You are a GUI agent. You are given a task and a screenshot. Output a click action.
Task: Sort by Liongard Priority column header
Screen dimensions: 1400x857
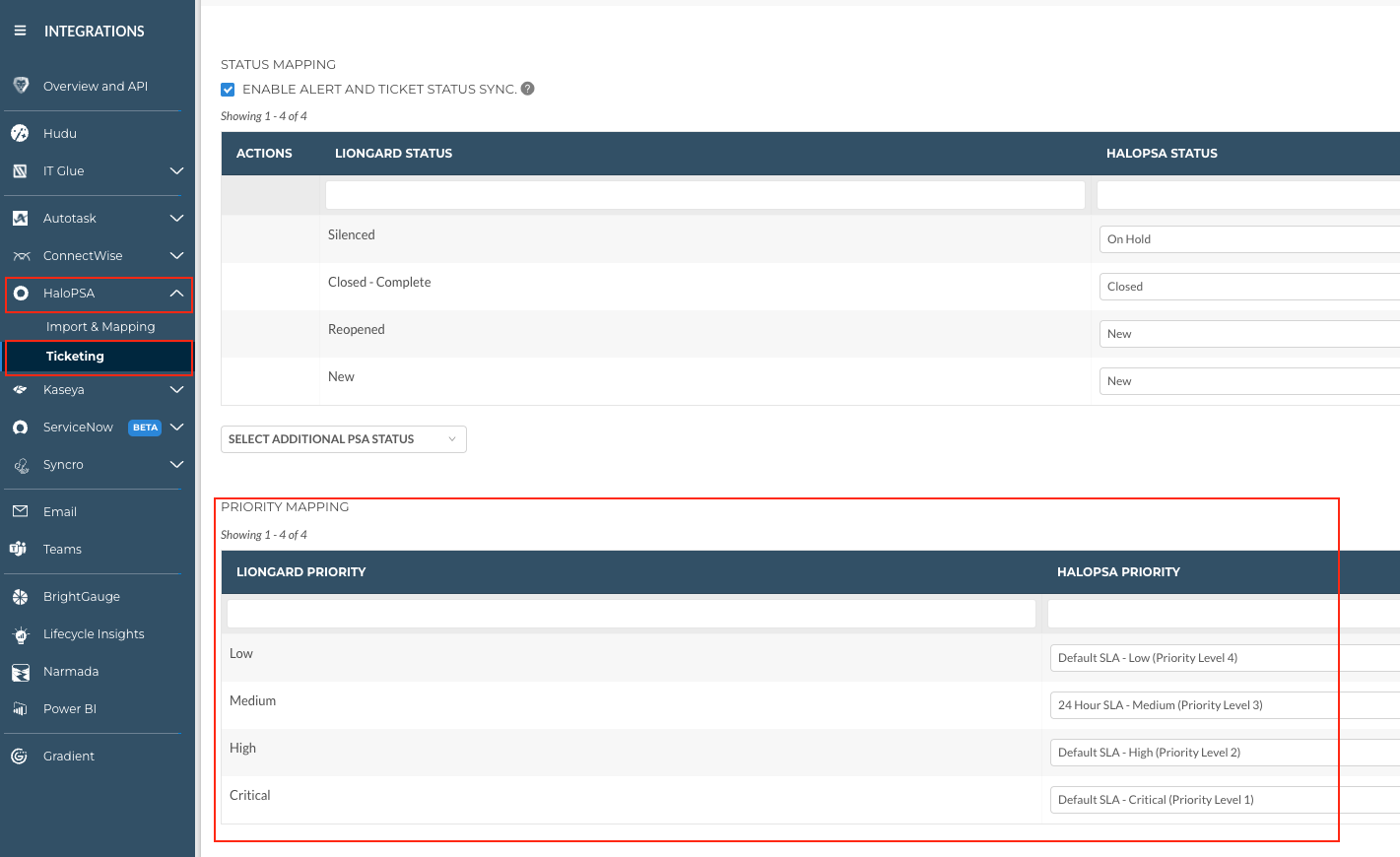click(x=300, y=572)
